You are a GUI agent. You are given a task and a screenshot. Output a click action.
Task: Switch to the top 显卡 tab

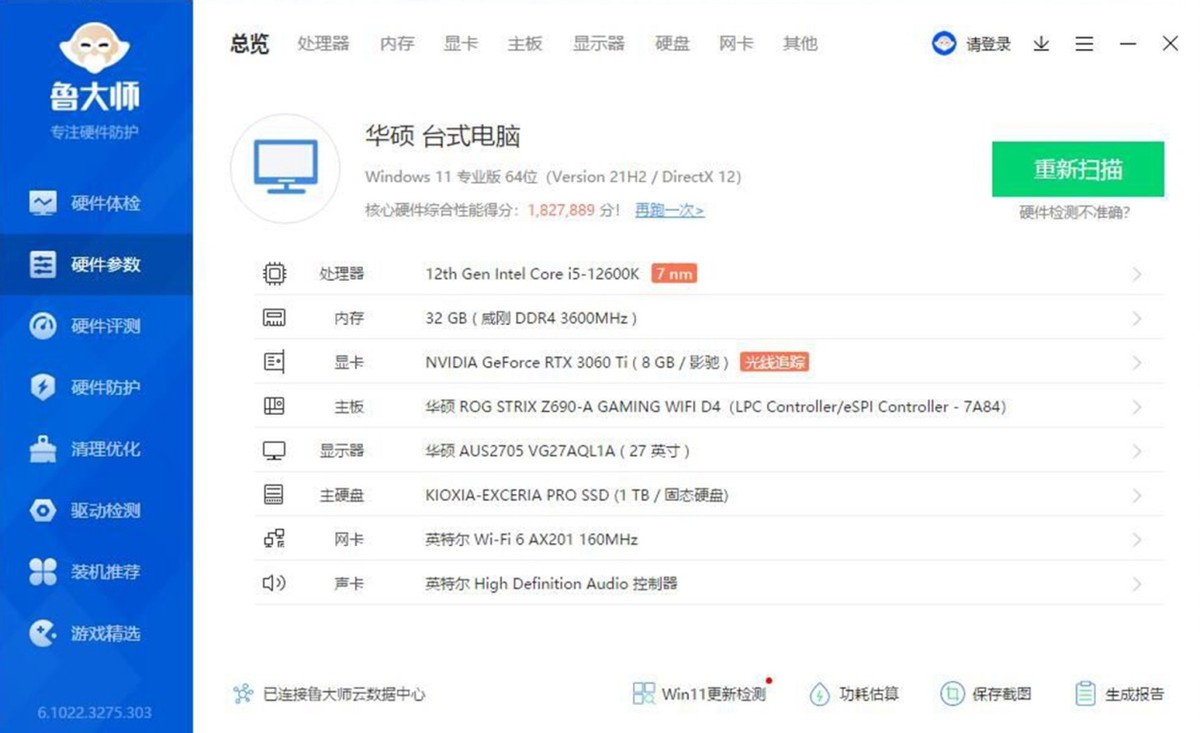(461, 43)
